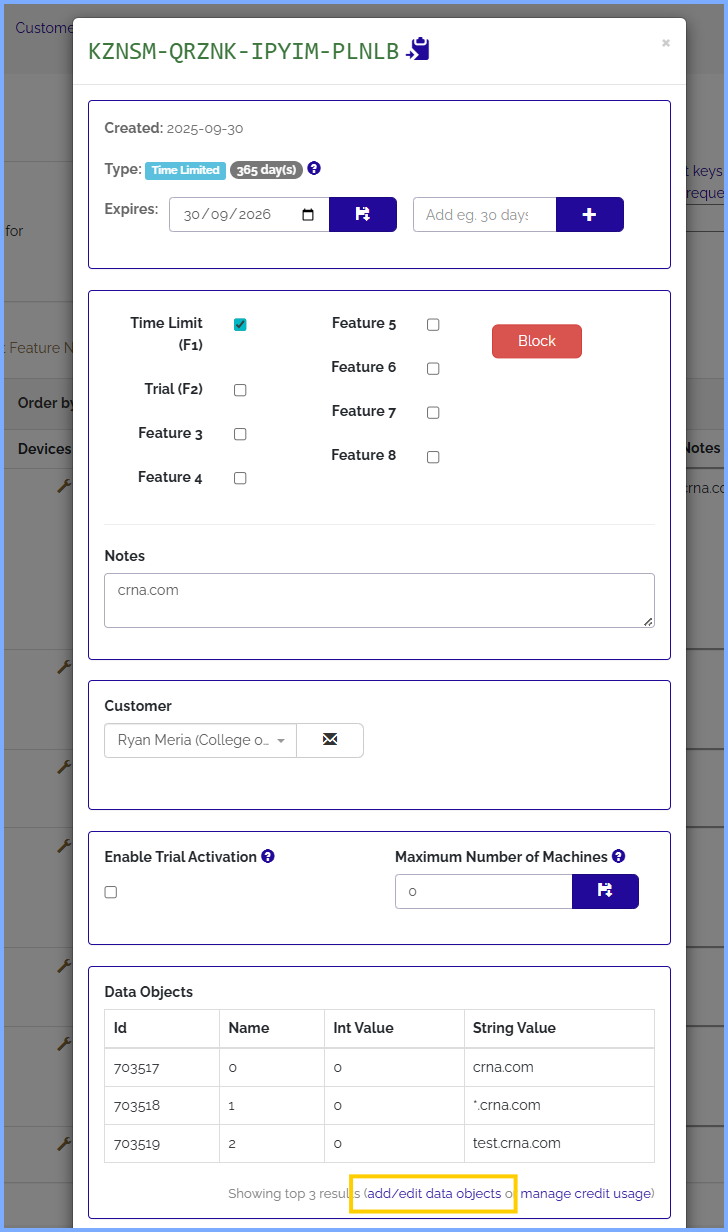Screen dimensions: 728x1232
Task: Uncheck the Time Limit (F1) checkbox
Action: coord(240,325)
